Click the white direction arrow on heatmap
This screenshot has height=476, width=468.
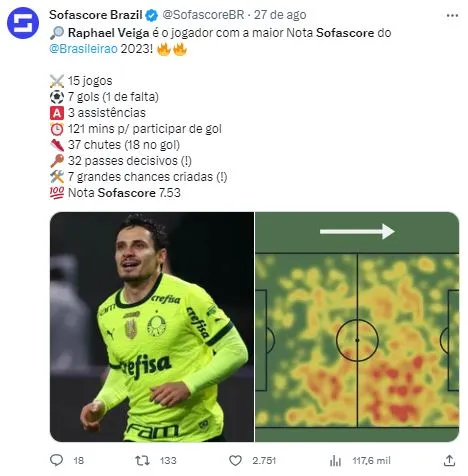pyautogui.click(x=357, y=231)
